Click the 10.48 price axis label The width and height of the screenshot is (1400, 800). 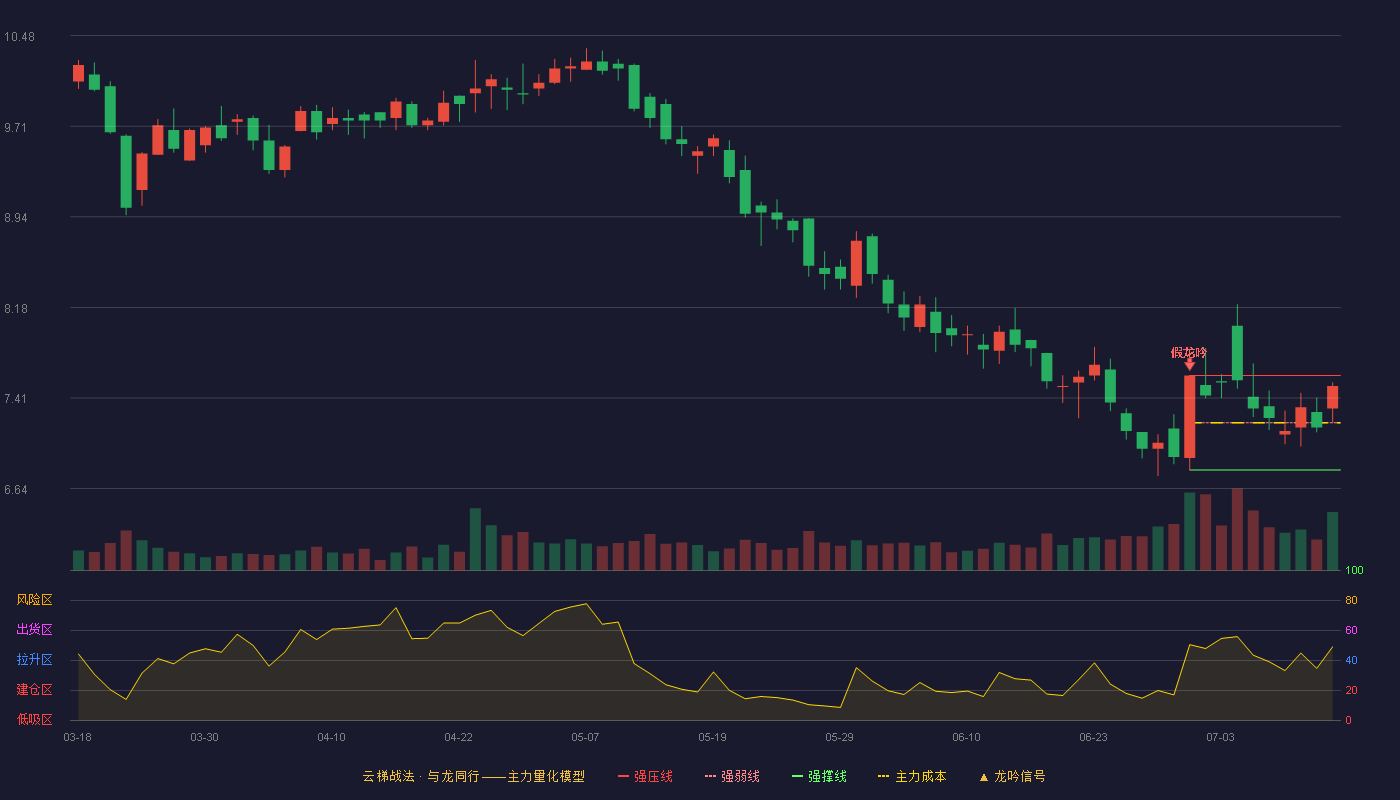click(19, 37)
